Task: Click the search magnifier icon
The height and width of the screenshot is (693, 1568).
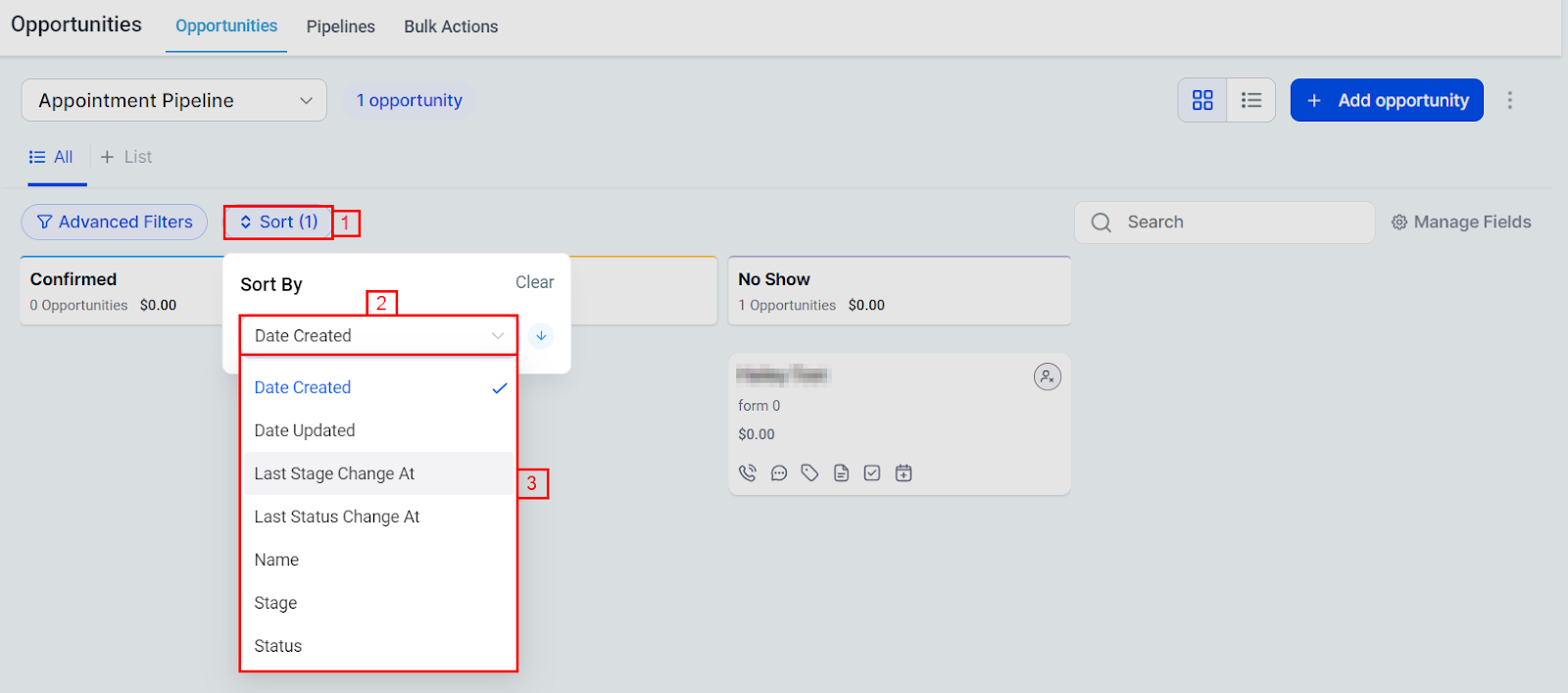Action: 1102,223
